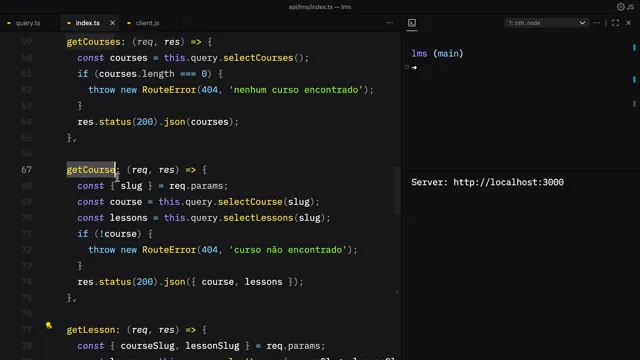
Task: Open the Terminal panel tab icon
Action: (x=412, y=23)
